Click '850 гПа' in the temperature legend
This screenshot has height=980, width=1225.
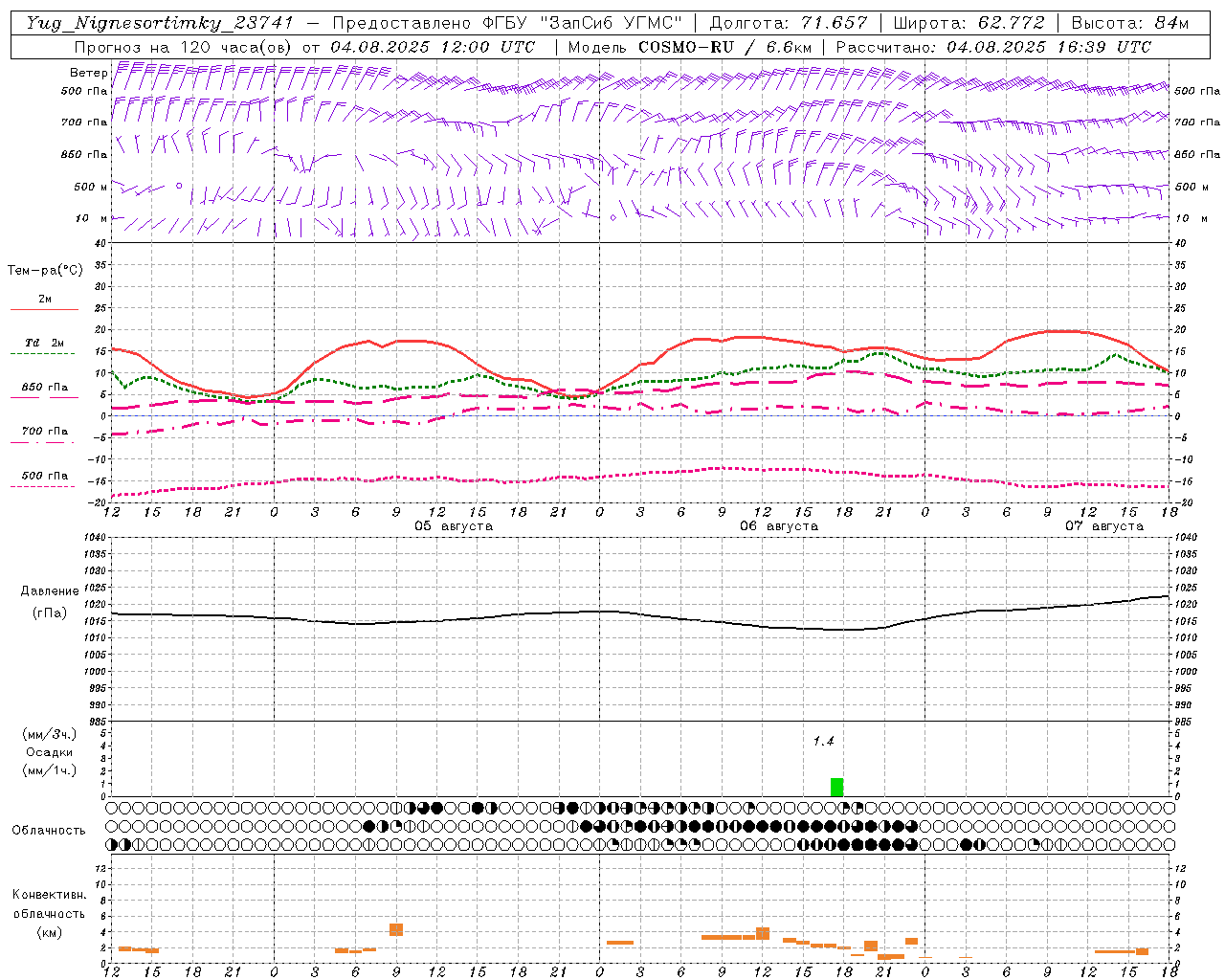45,388
